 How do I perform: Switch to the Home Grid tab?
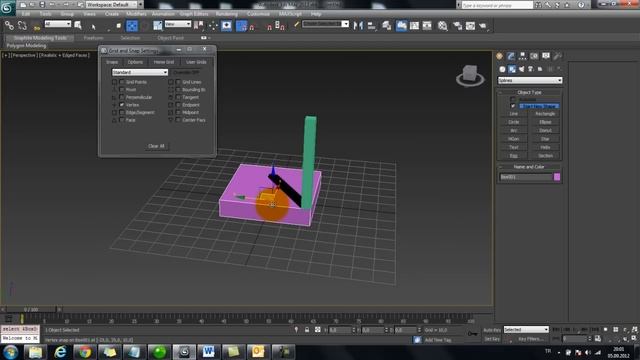pos(164,62)
